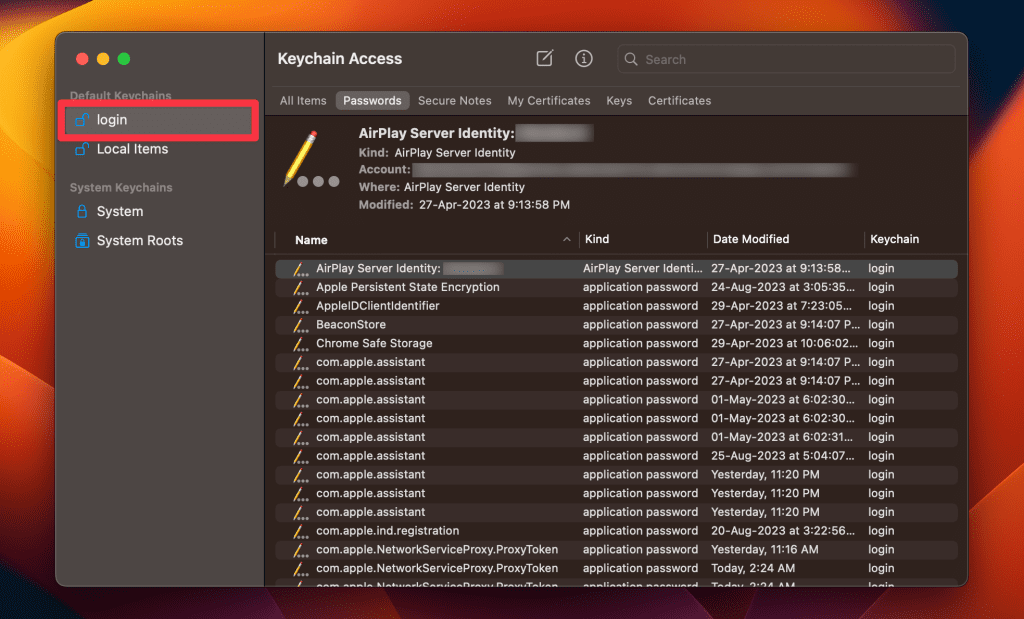Screen dimensions: 1024x619
Task: Click the create new keychain item icon
Action: pyautogui.click(x=544, y=59)
